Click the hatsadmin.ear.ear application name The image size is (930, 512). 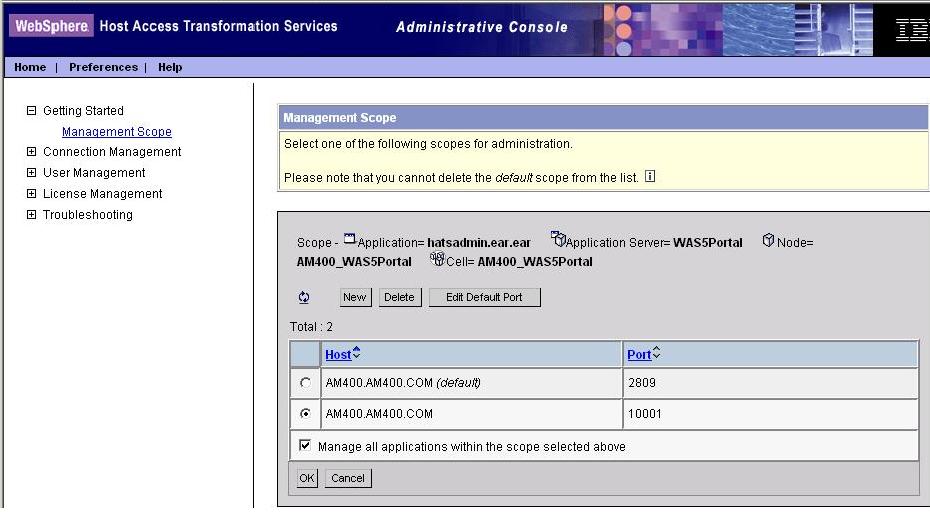click(479, 243)
